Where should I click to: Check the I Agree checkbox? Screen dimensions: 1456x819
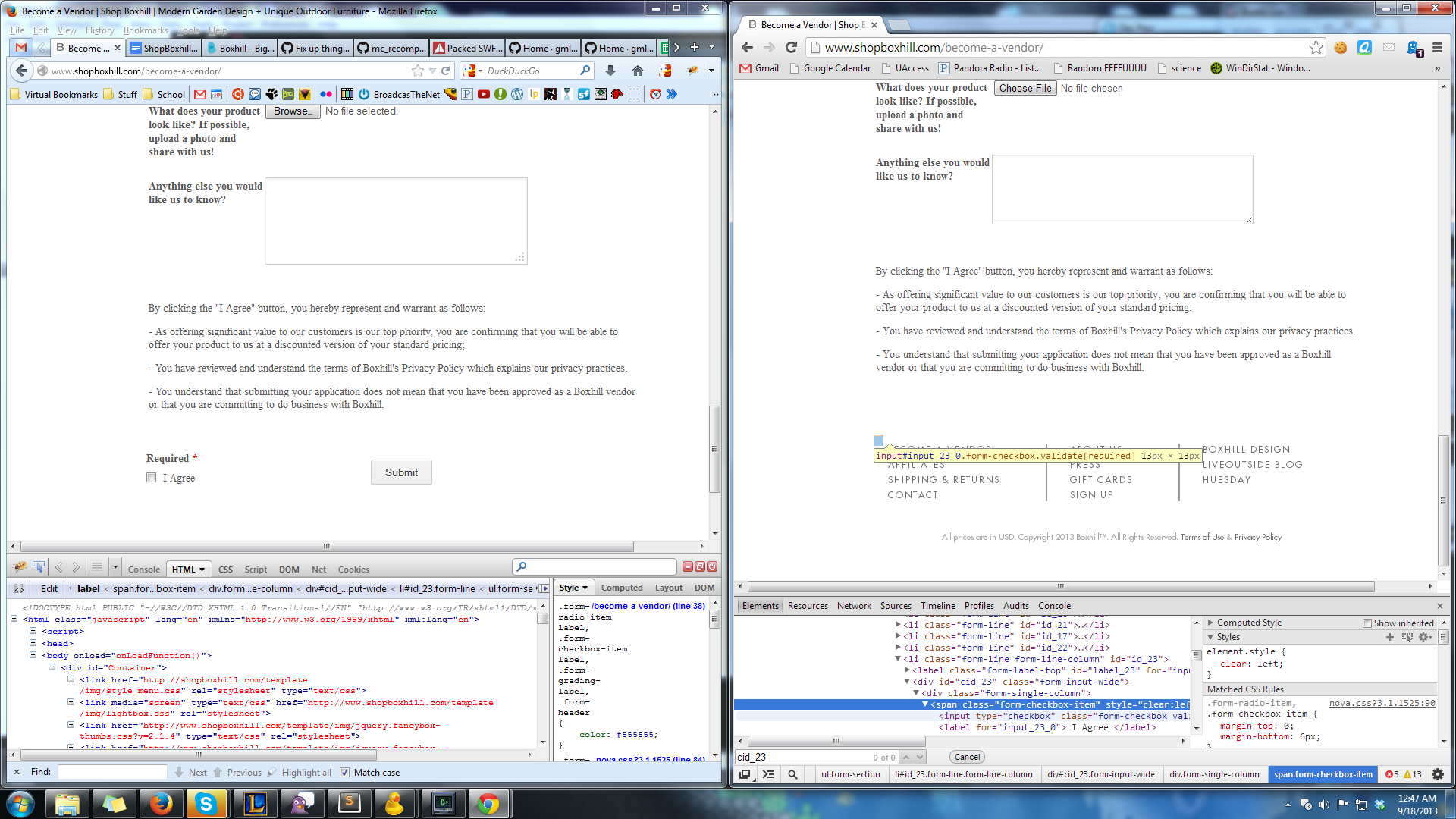click(152, 478)
